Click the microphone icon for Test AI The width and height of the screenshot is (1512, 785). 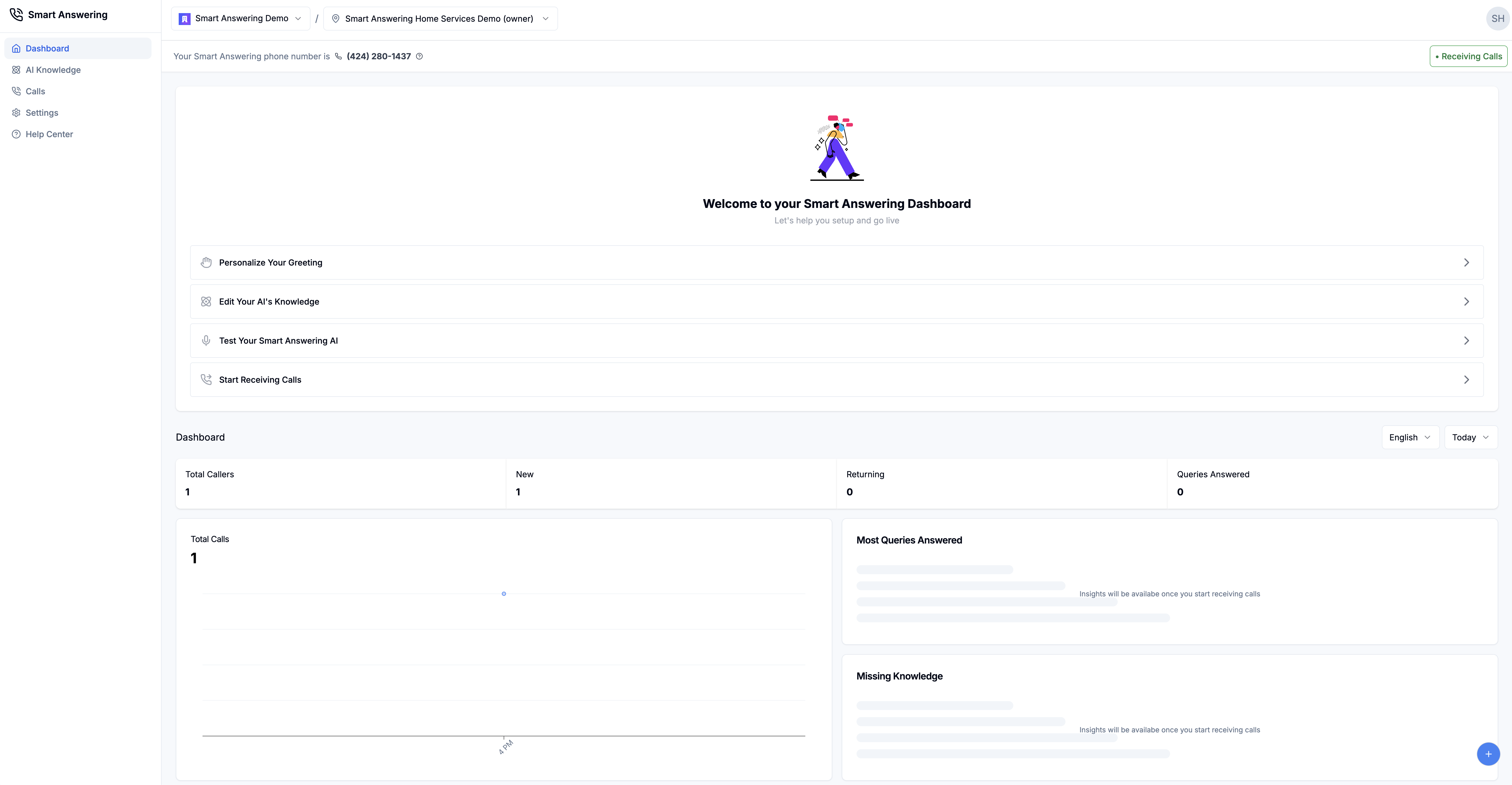[206, 340]
